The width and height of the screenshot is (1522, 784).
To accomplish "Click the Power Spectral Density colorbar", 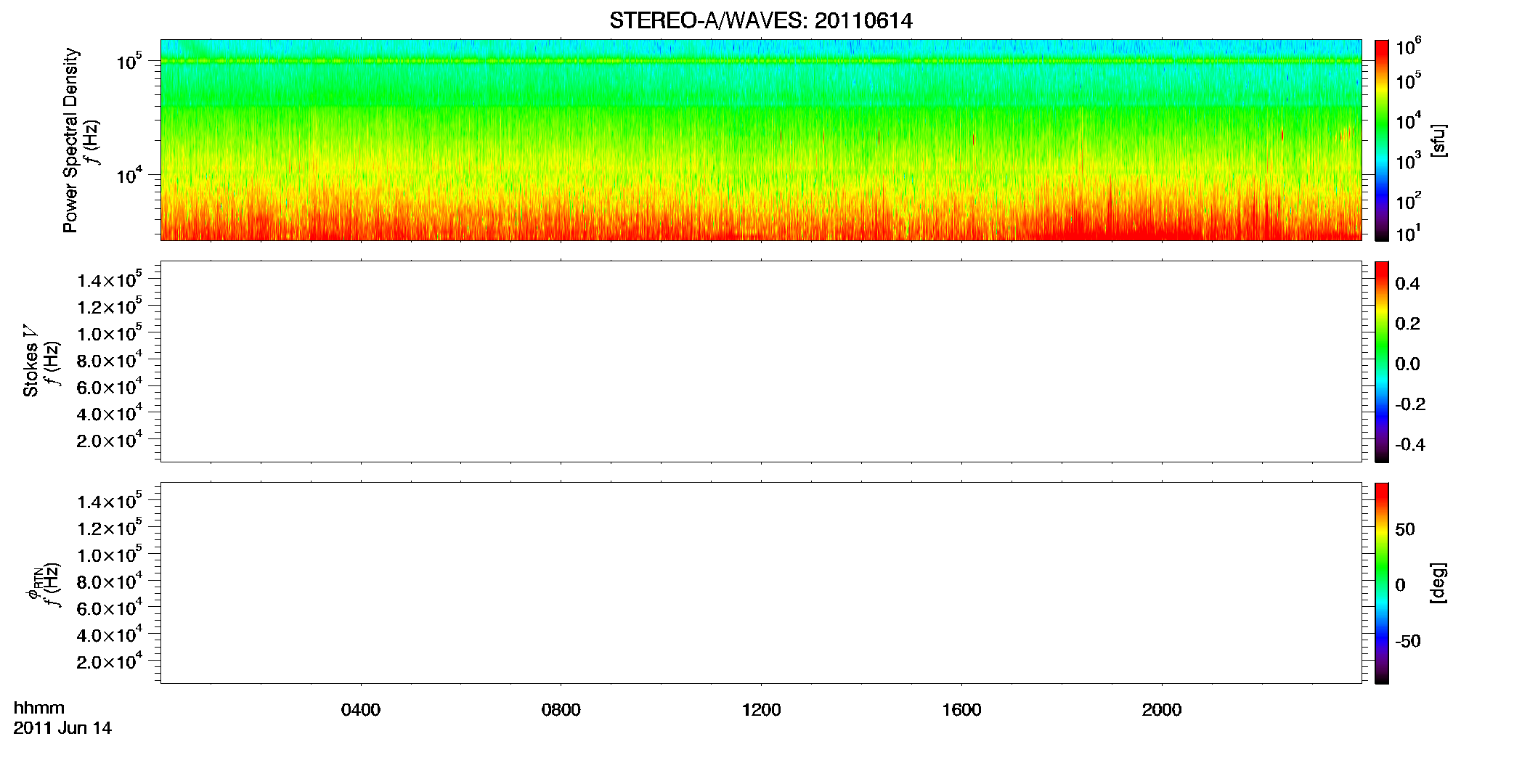I will pos(1381,140).
